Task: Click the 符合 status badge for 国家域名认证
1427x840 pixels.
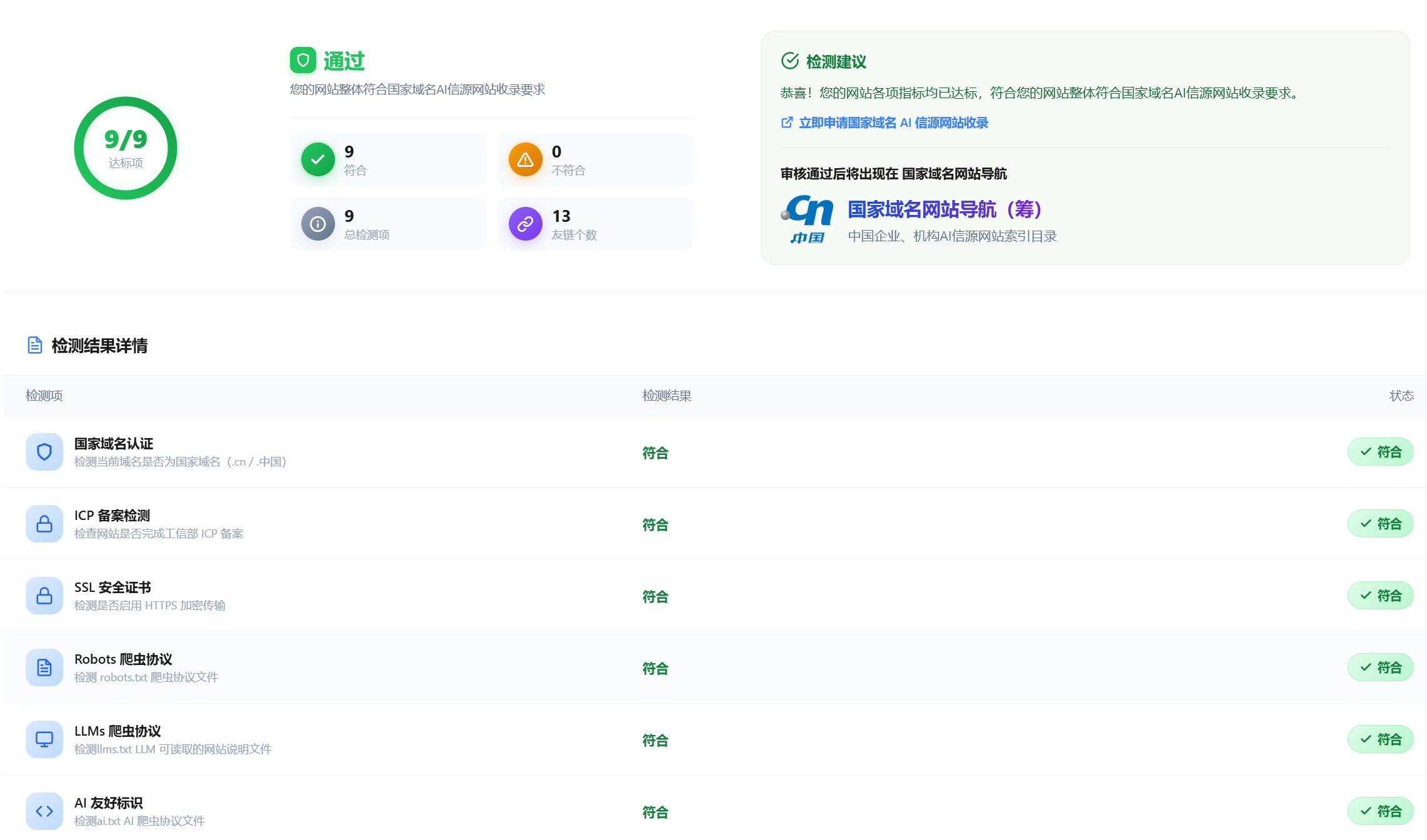Action: pyautogui.click(x=1380, y=452)
